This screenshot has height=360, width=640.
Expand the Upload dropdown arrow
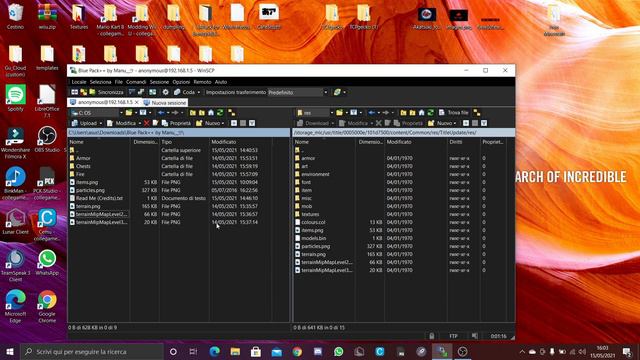(101, 123)
